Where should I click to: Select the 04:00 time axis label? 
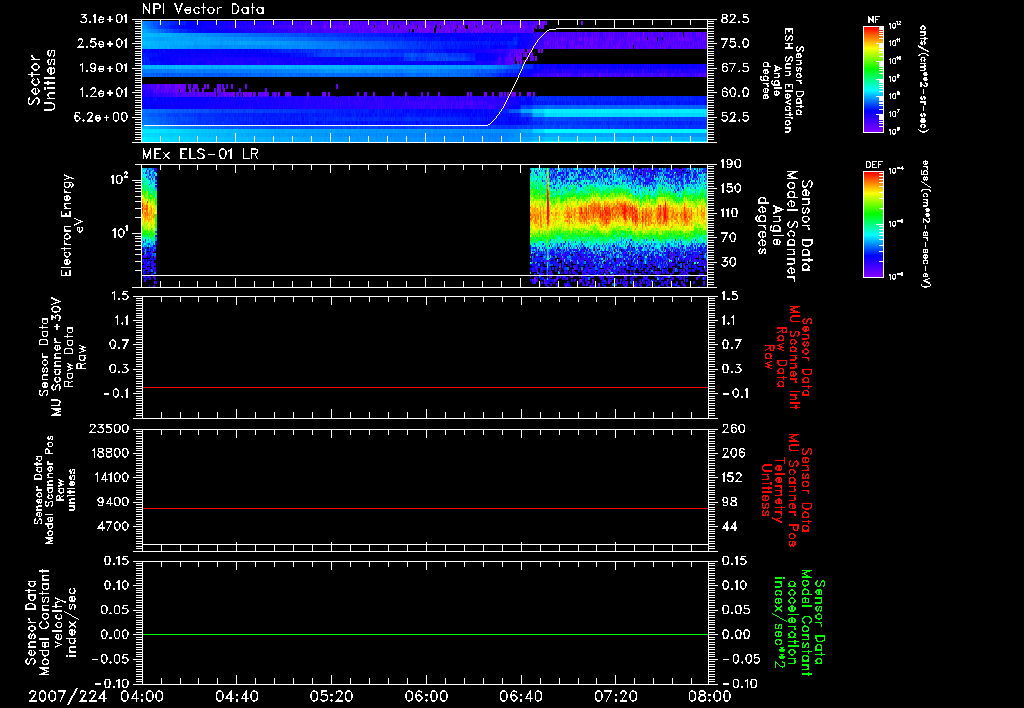coord(142,697)
